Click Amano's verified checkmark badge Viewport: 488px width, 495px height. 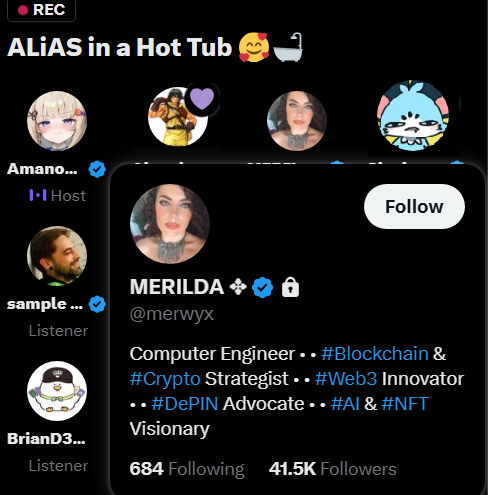coord(97,169)
